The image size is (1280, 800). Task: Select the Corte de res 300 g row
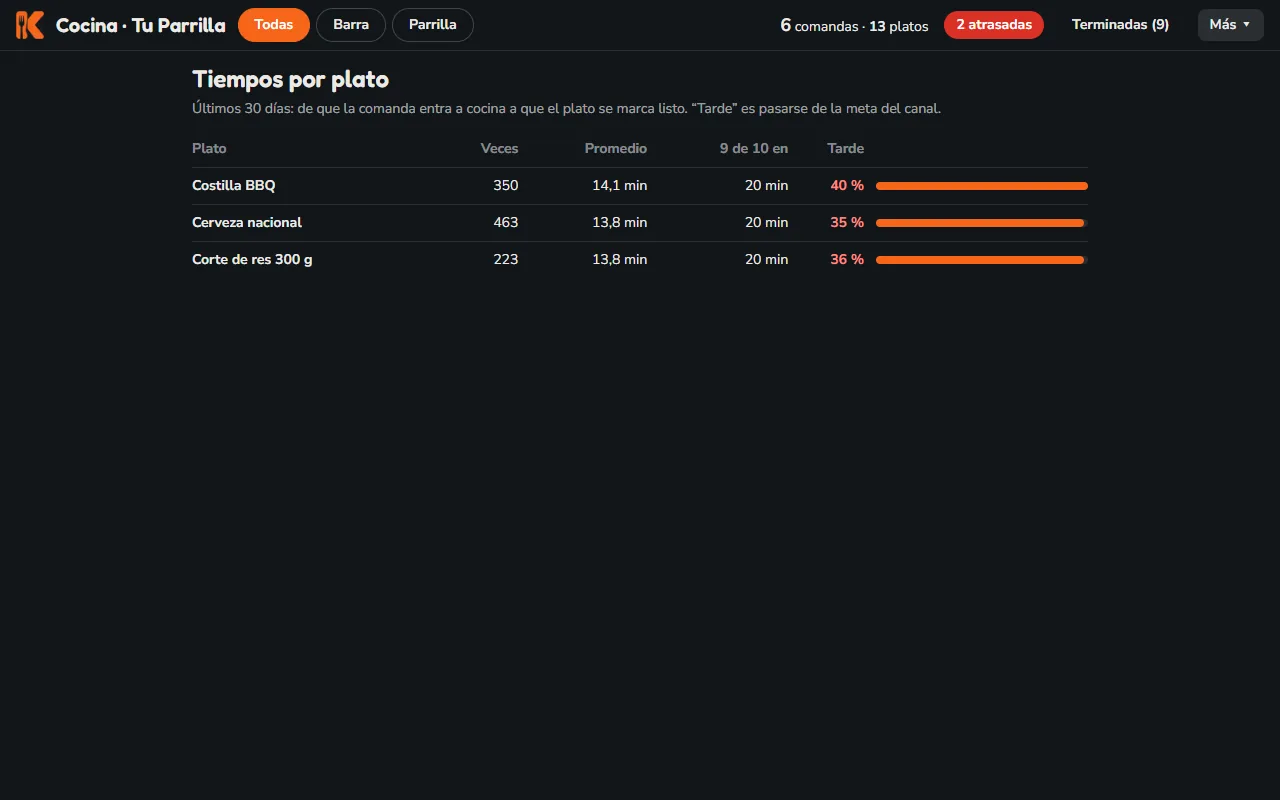[x=640, y=260]
